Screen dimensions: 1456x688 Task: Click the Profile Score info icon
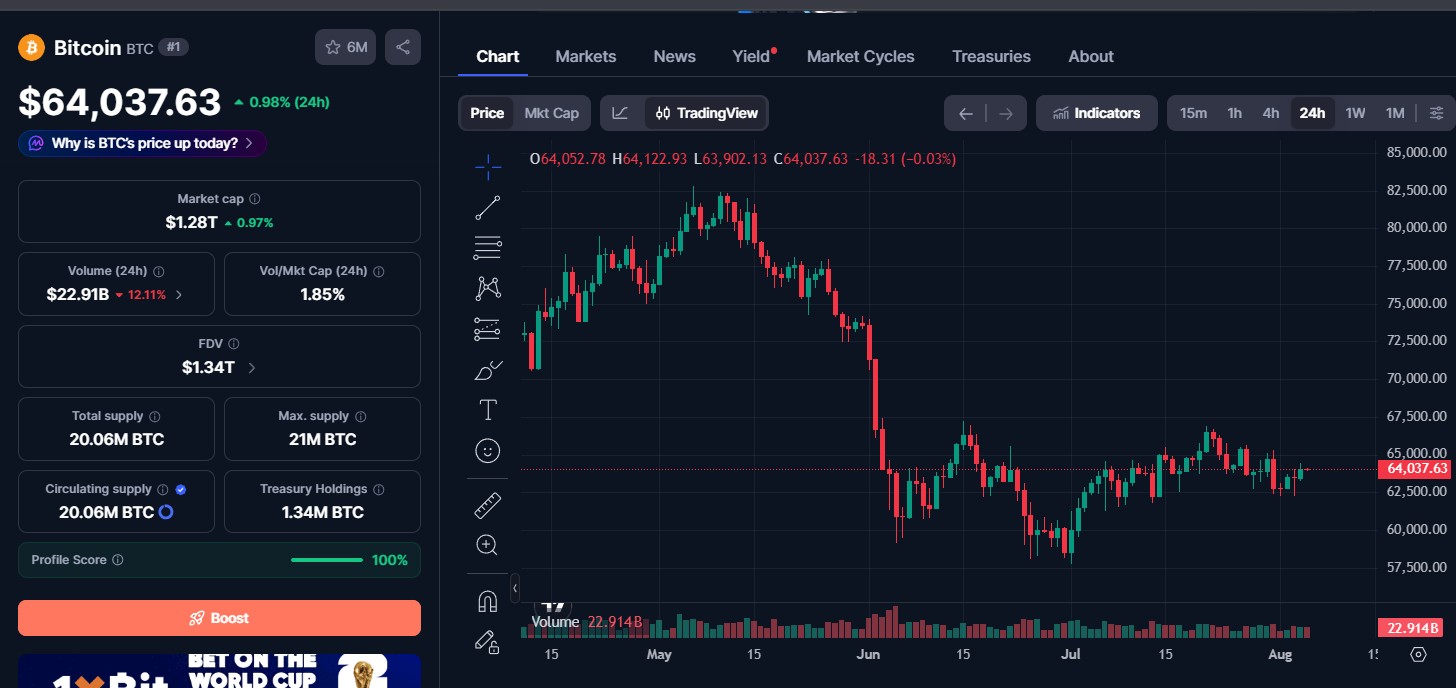pos(118,560)
